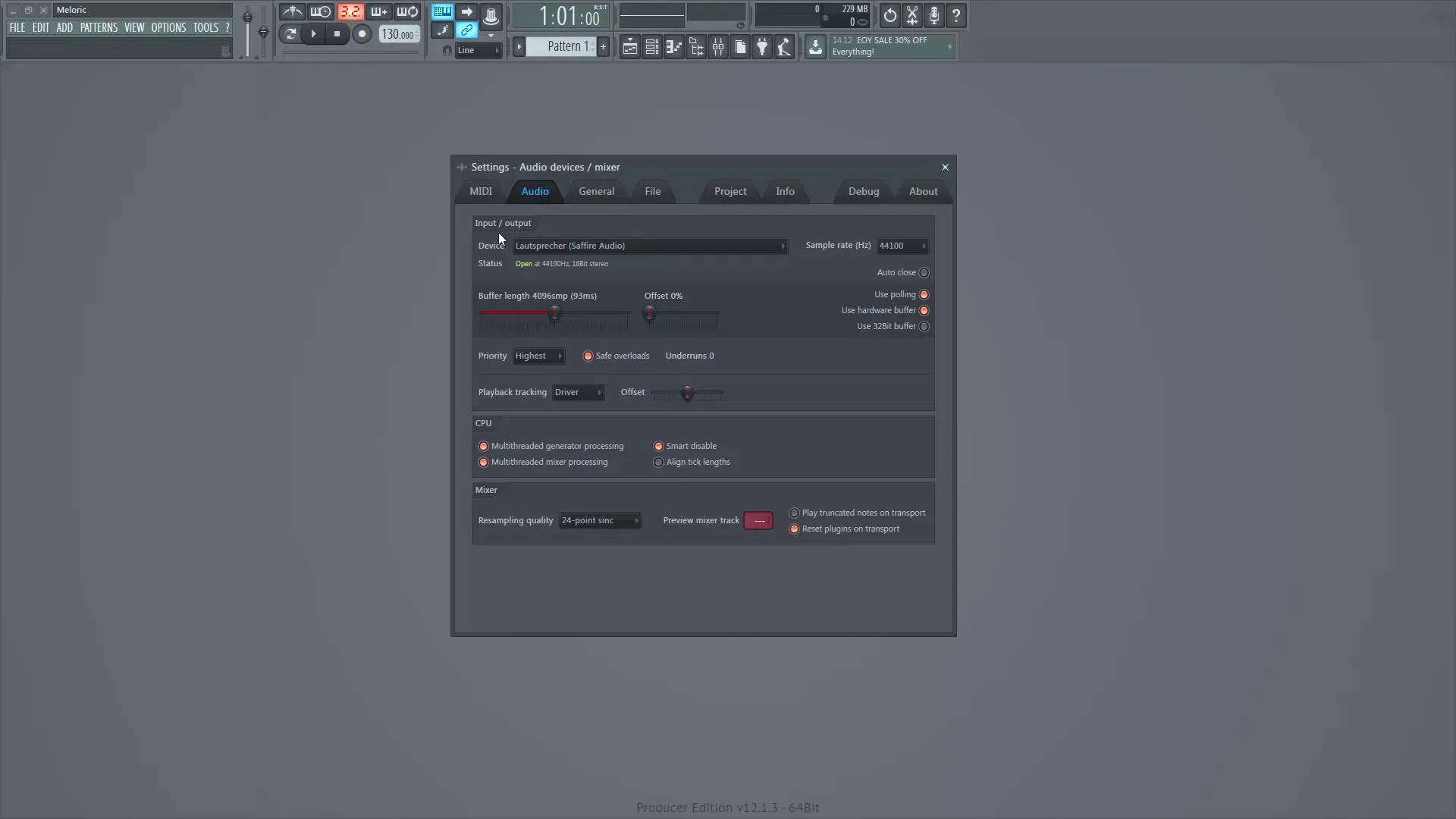Screen dimensions: 1456x819
Task: Open the EOY SALE news panel
Action: (892, 46)
